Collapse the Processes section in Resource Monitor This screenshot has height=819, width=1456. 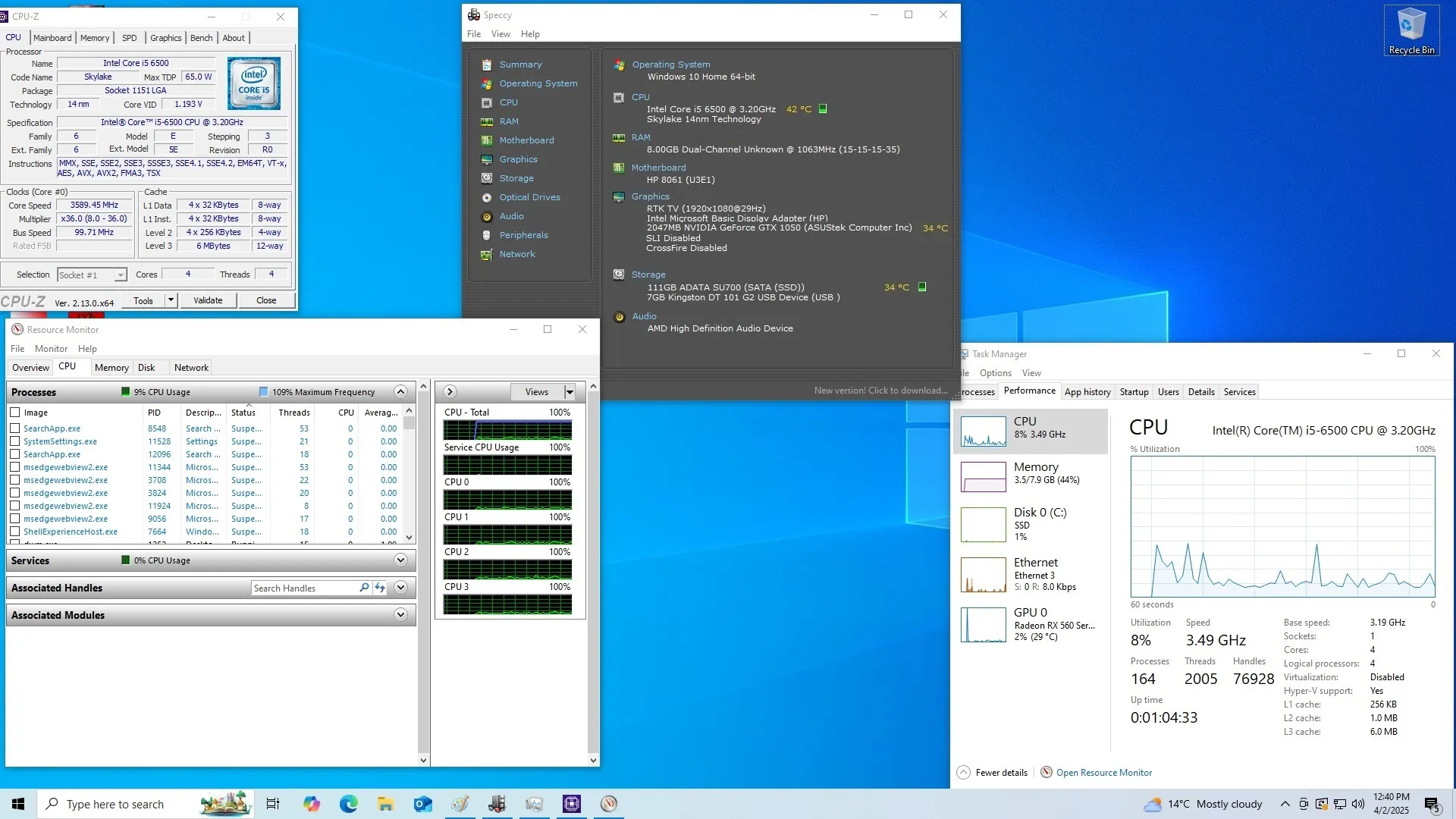coord(400,392)
